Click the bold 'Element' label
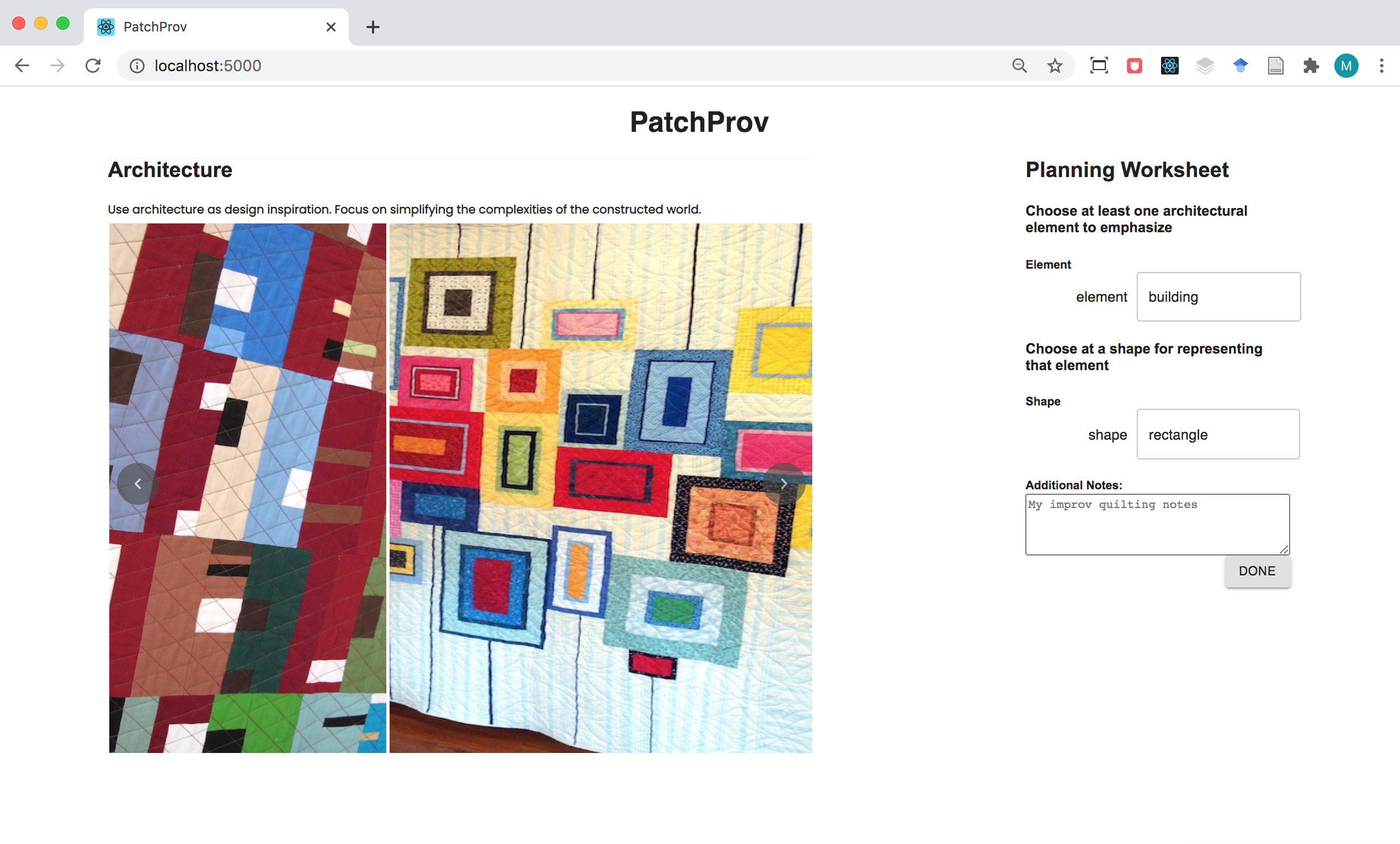1400x844 pixels. click(1048, 265)
